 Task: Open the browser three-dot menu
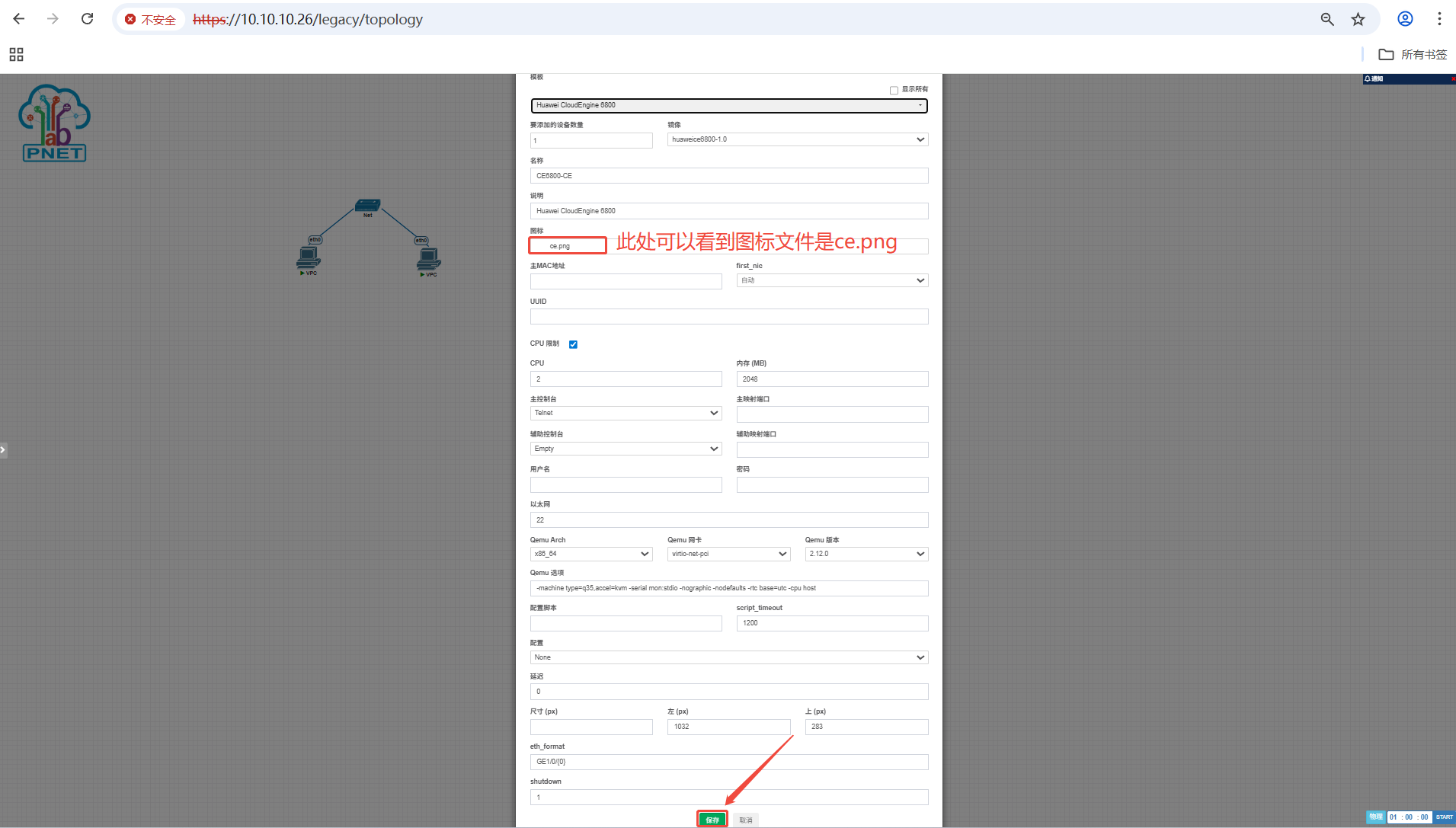pos(1439,19)
